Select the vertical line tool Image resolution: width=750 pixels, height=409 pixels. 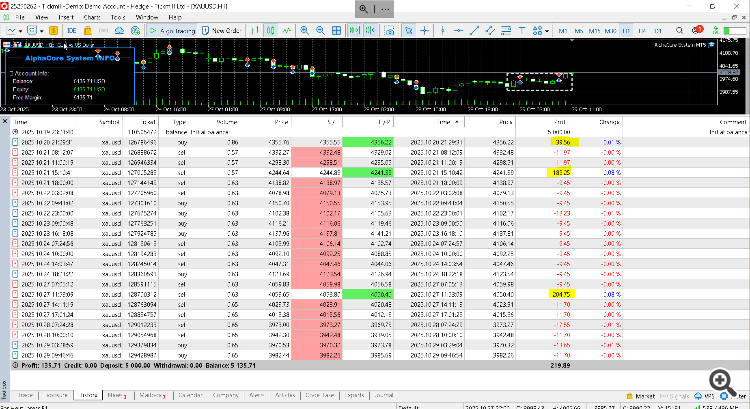click(x=442, y=31)
